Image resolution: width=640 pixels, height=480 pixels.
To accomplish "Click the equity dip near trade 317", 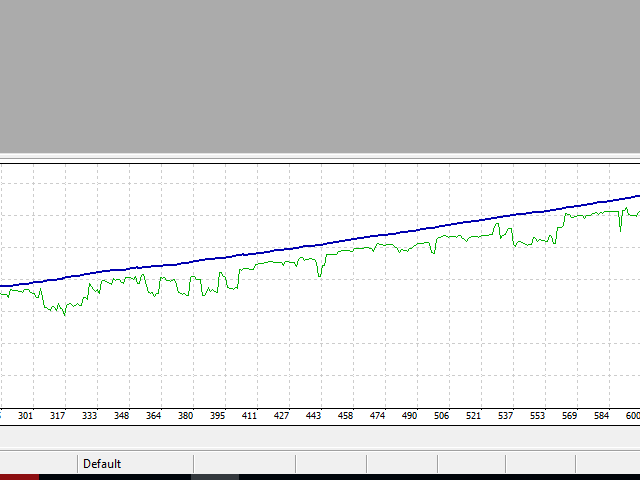I will [x=64, y=313].
